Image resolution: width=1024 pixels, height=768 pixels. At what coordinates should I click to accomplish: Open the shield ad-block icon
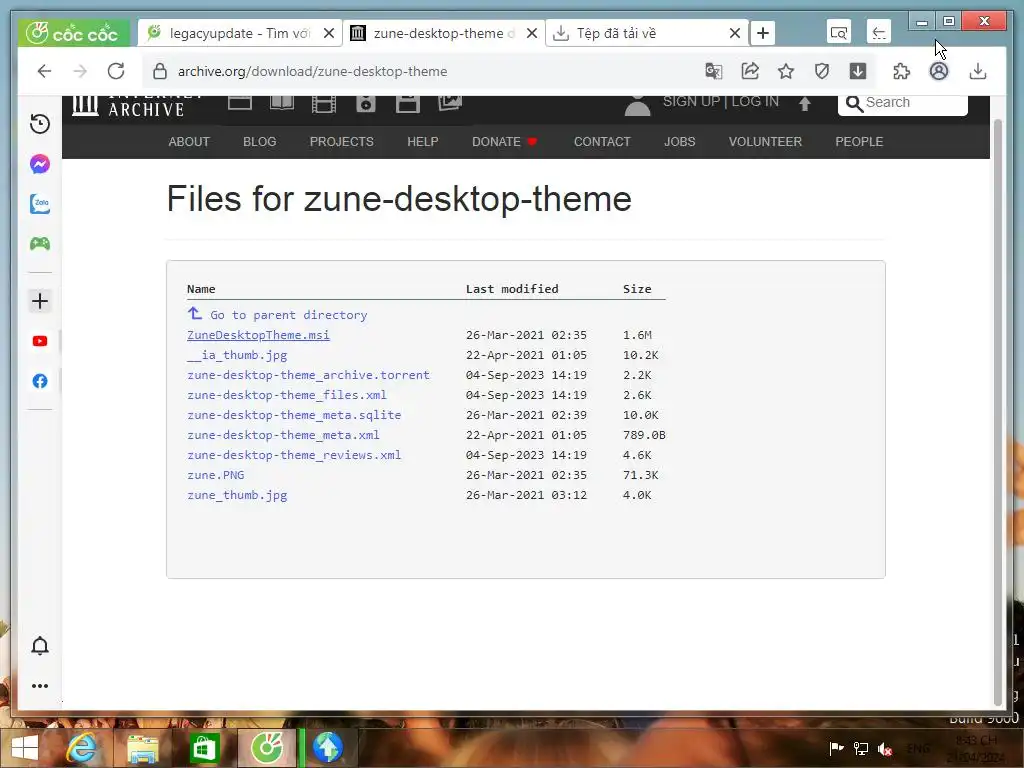click(x=822, y=71)
